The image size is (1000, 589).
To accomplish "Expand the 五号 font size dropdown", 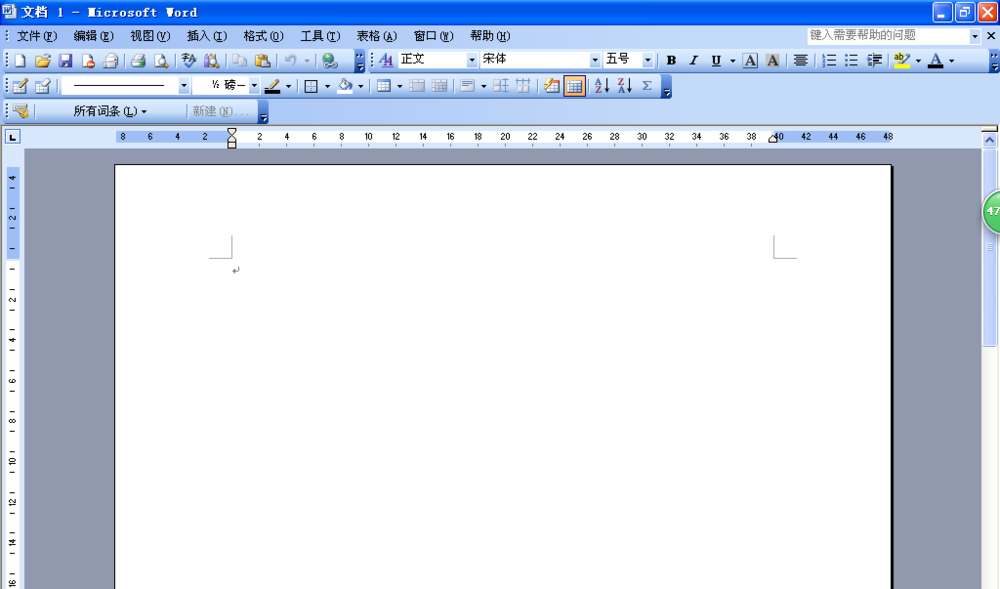I will coord(647,60).
